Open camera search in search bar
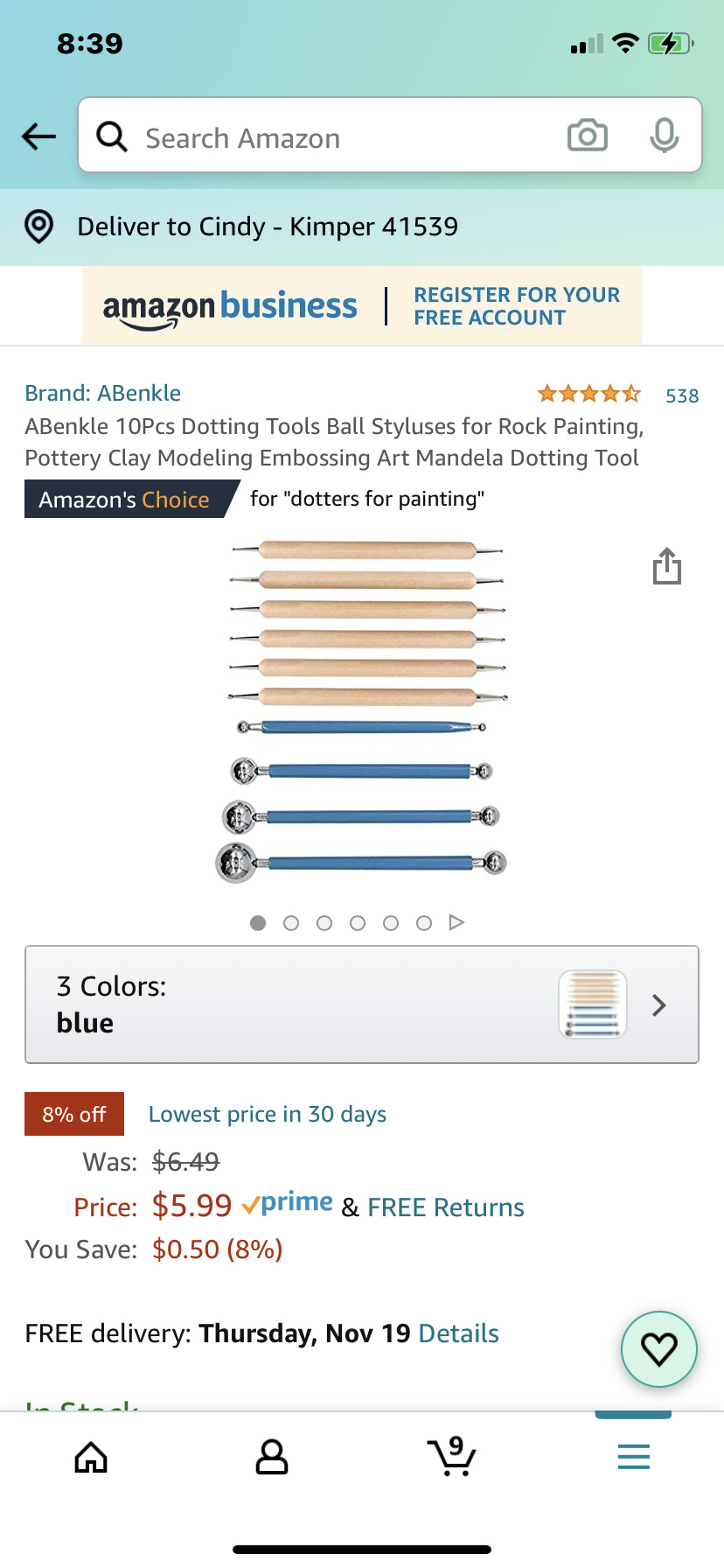Screen dimensions: 724x1568 [587, 136]
